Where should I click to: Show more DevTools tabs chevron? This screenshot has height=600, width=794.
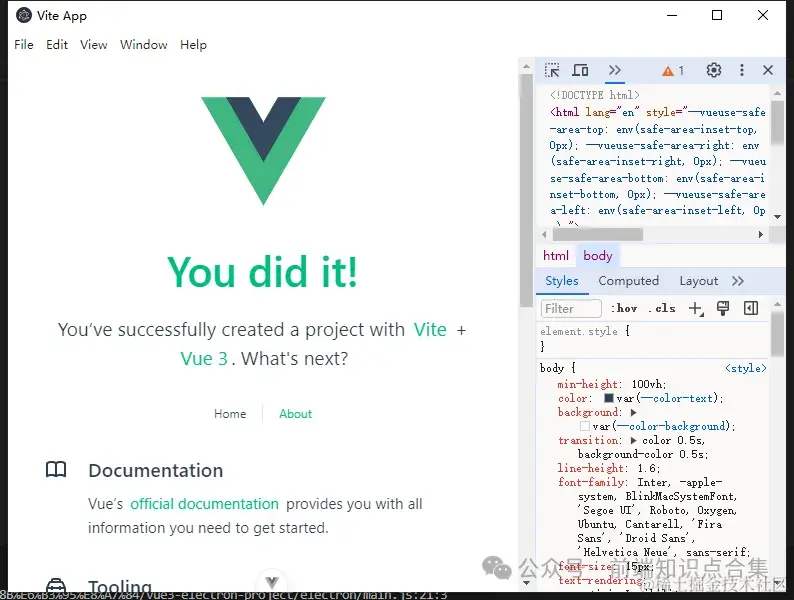tap(615, 70)
